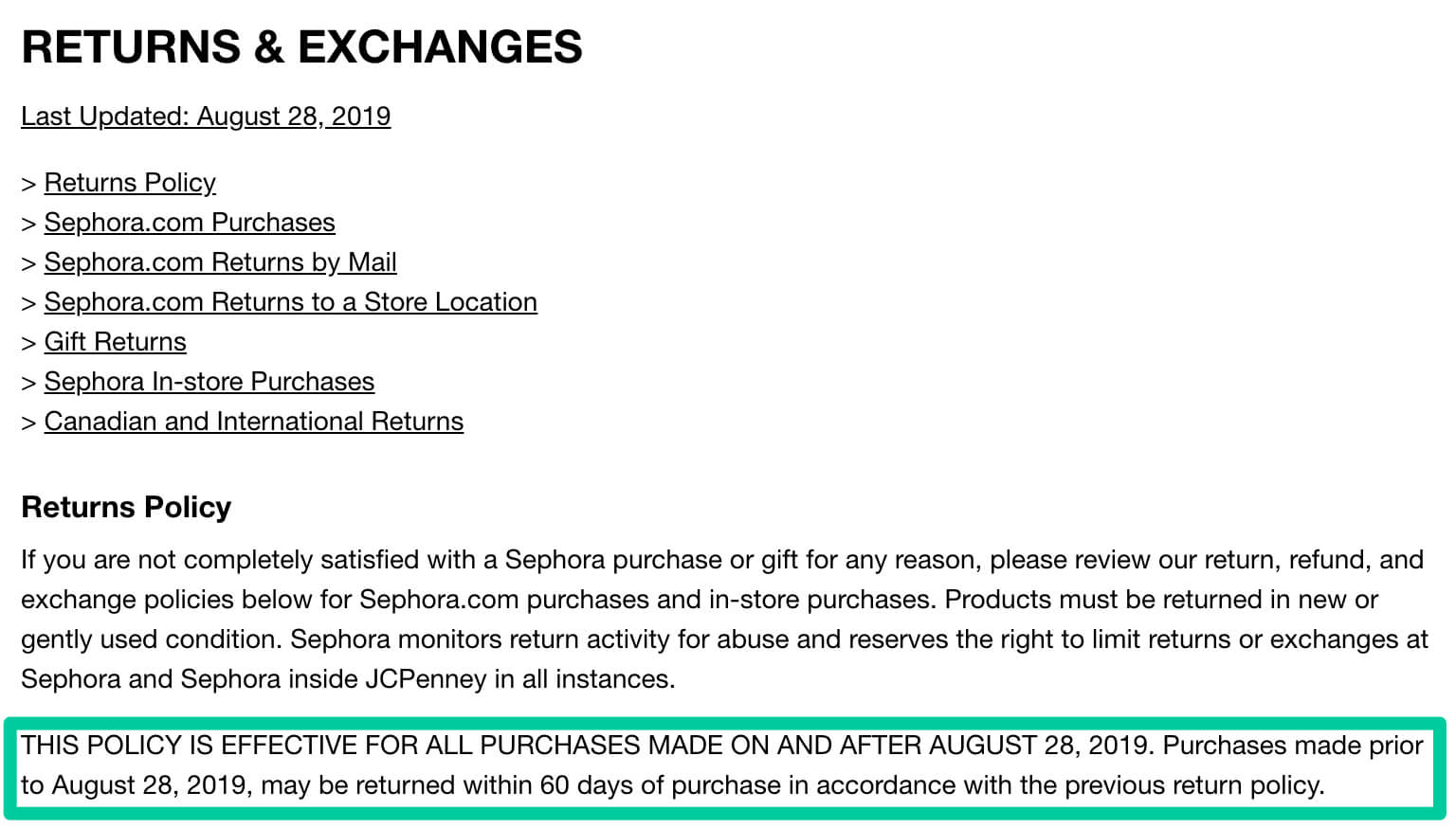This screenshot has width=1456, height=828.
Task: Select the arrow before In-store Purchases
Action: (28, 383)
